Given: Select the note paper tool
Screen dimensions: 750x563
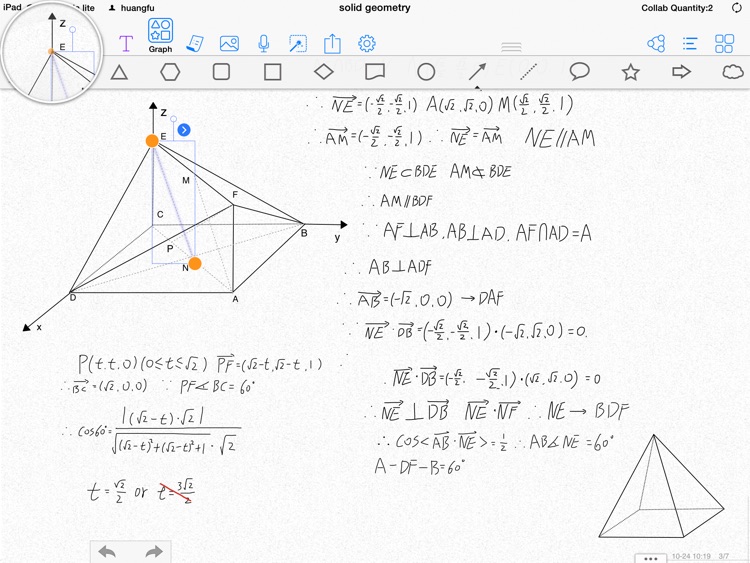Looking at the screenshot, I should [x=195, y=44].
